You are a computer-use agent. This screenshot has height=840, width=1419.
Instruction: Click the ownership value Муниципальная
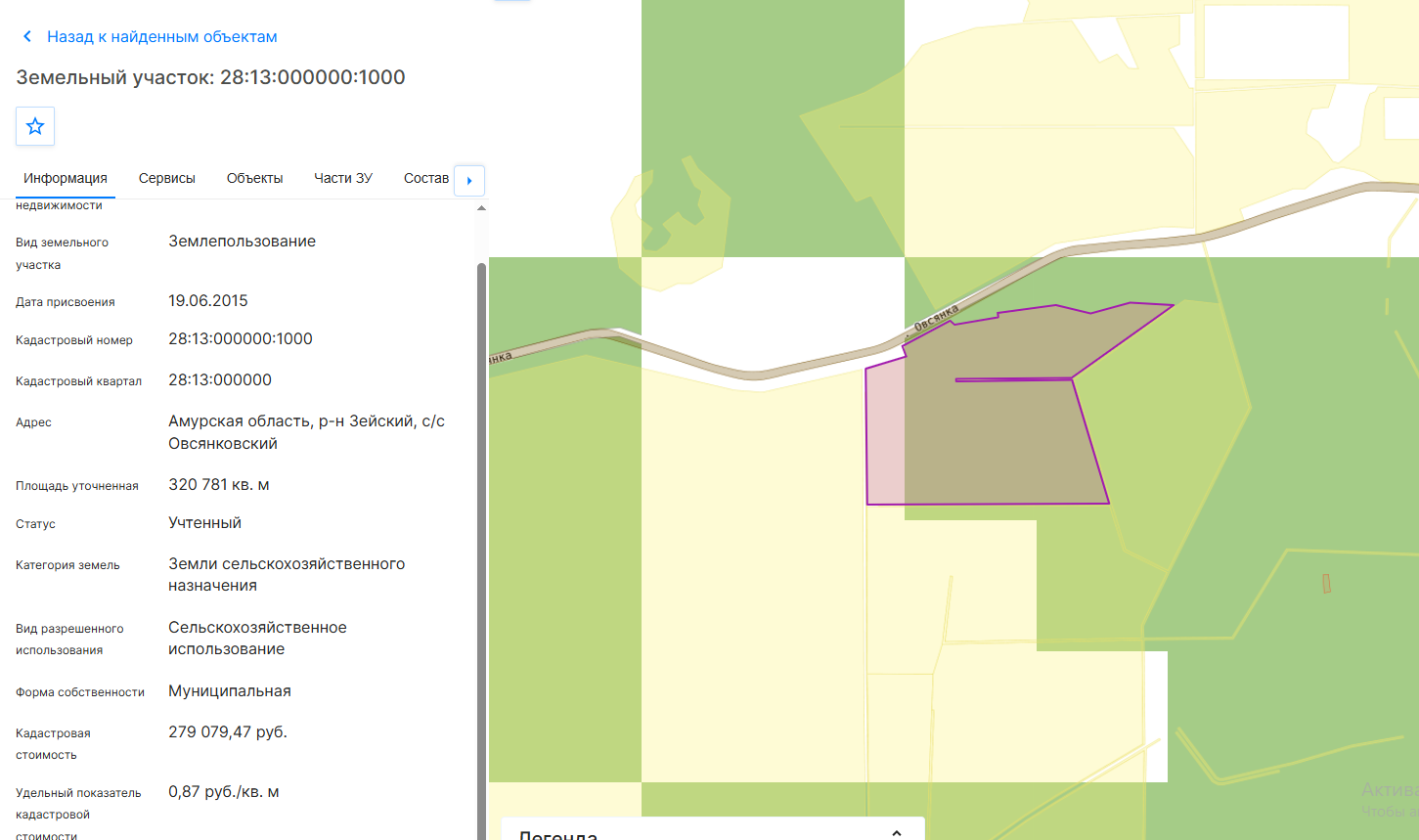pyautogui.click(x=230, y=691)
